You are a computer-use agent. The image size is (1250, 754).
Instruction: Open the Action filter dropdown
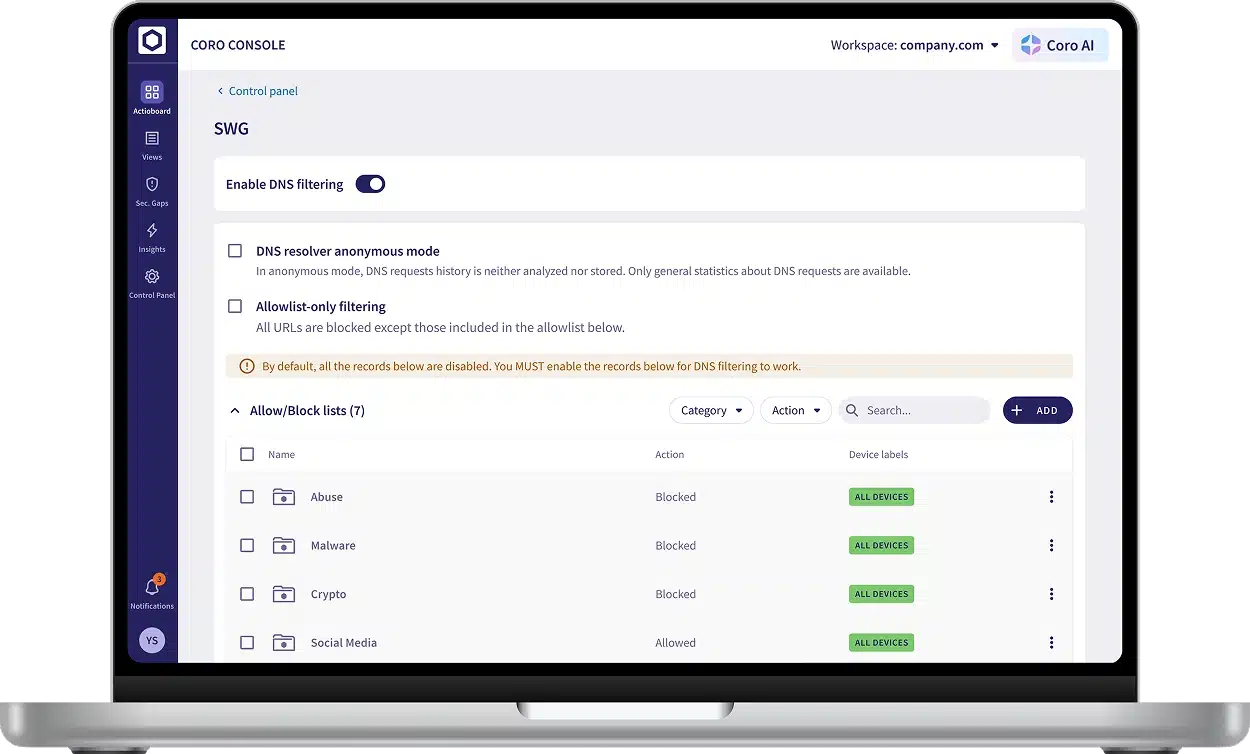click(x=795, y=410)
